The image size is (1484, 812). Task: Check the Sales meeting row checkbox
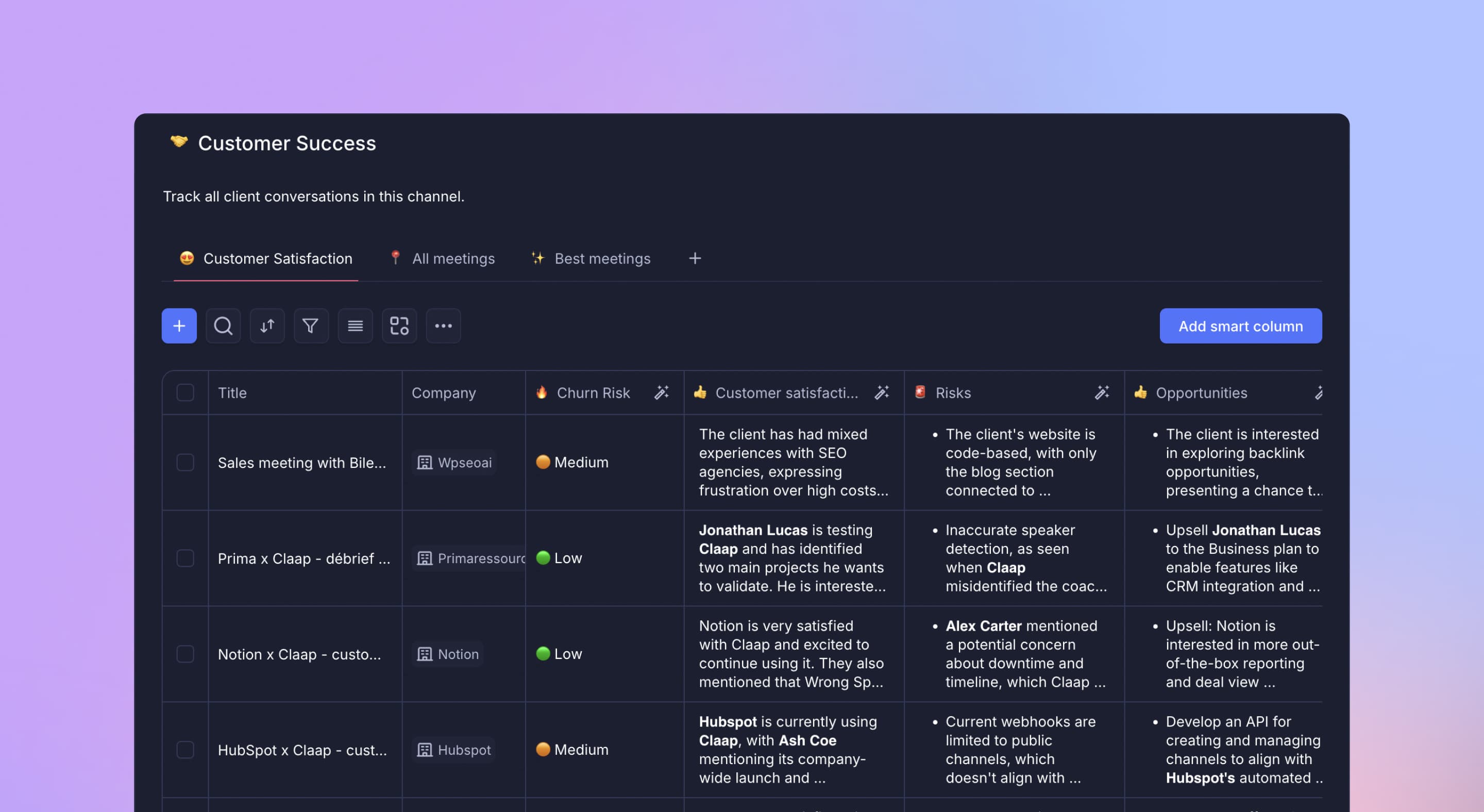tap(185, 463)
